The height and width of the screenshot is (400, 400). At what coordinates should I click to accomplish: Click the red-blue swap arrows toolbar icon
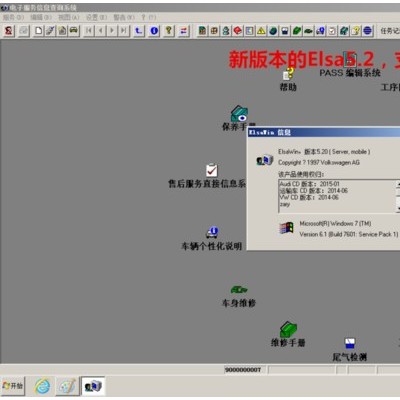(184, 31)
